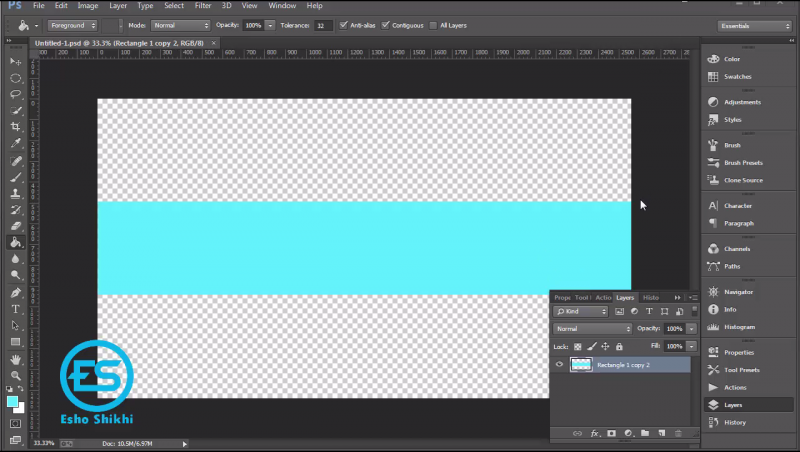Screen dimensions: 800x452
Task: Open the Layer menu
Action: click(x=118, y=6)
